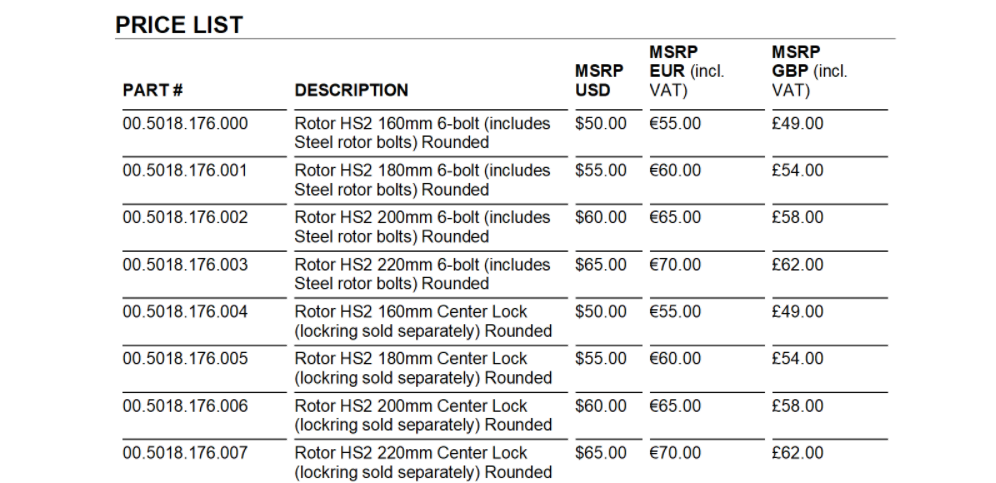Click the USD price for part 00.5018.176.003

click(x=601, y=265)
